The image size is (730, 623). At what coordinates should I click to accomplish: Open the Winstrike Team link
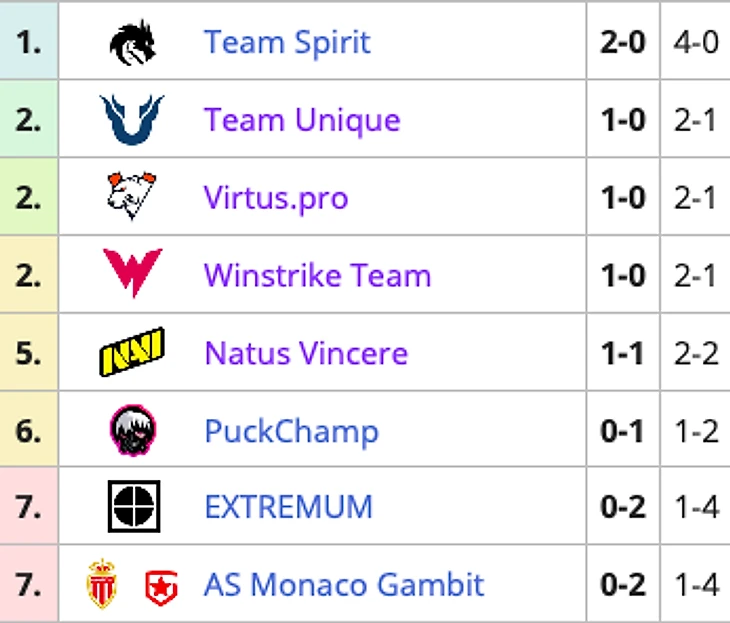coord(317,275)
